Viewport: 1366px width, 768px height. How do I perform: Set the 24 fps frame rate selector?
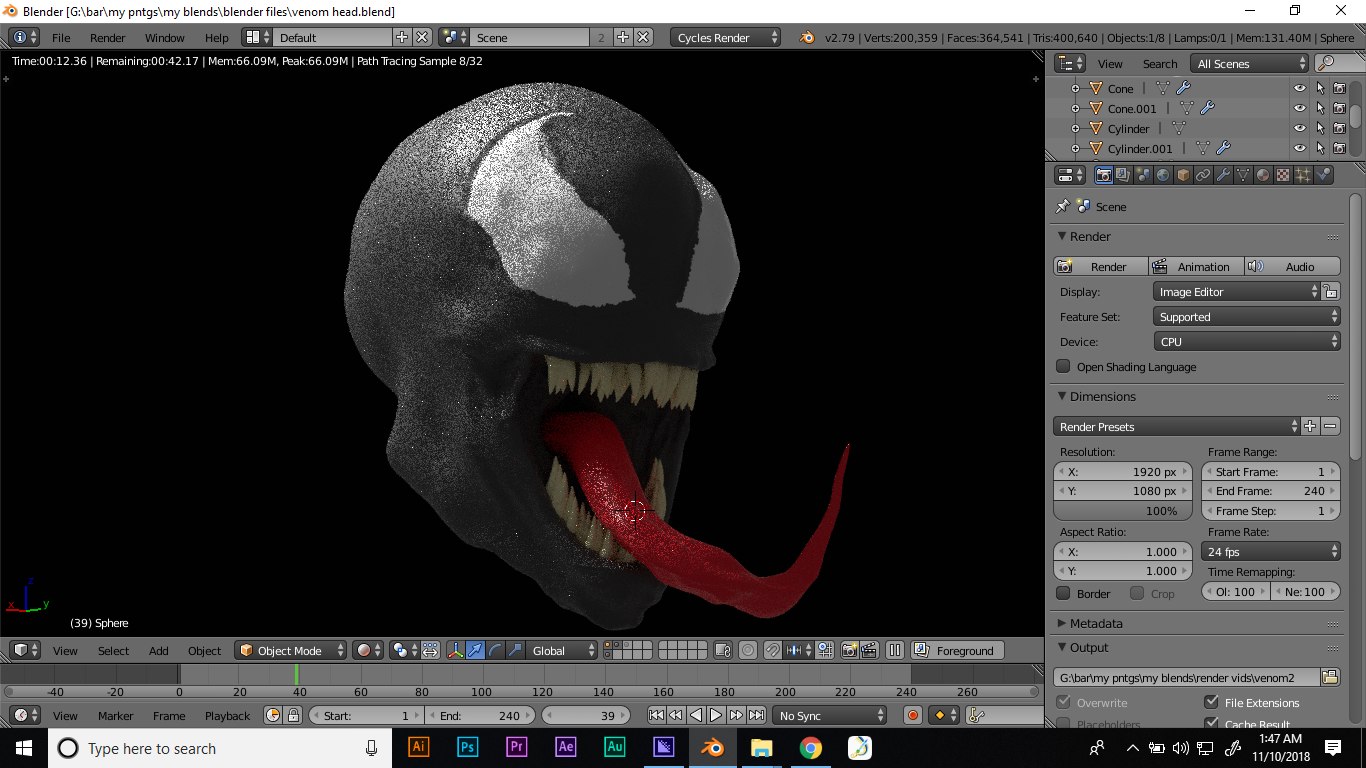coord(1270,551)
